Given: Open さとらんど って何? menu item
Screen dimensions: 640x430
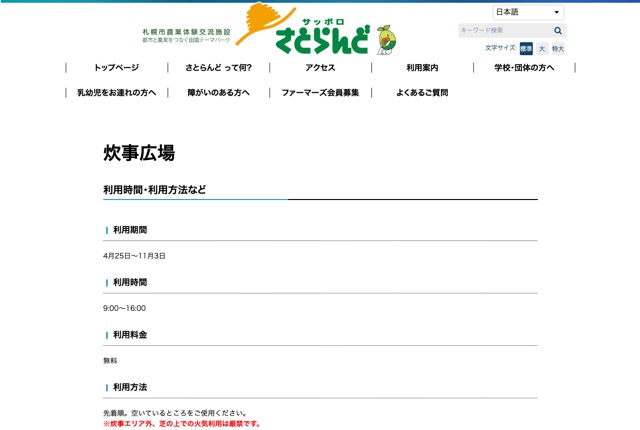Looking at the screenshot, I should click(218, 68).
